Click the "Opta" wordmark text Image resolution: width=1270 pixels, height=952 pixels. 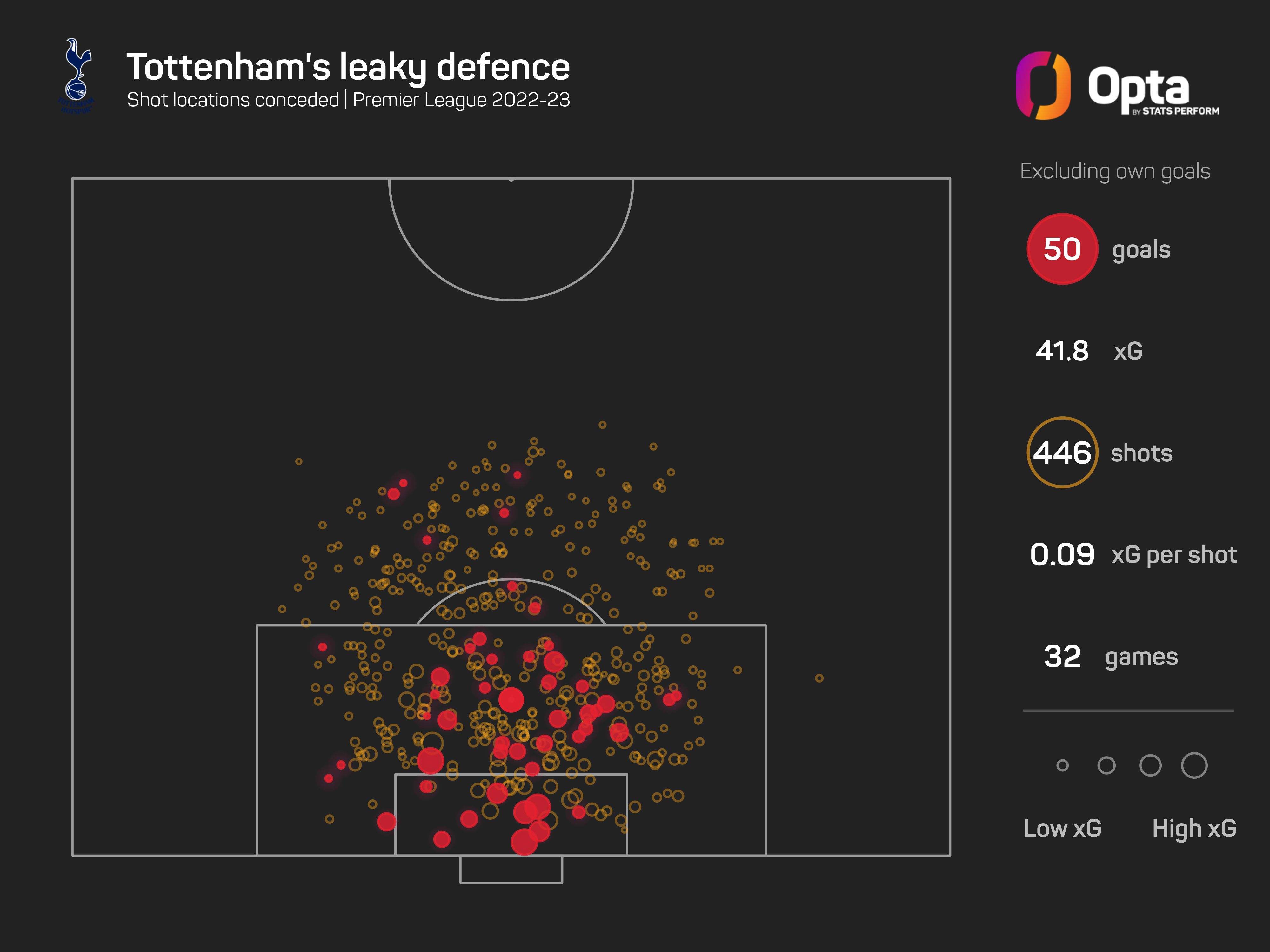point(1138,86)
